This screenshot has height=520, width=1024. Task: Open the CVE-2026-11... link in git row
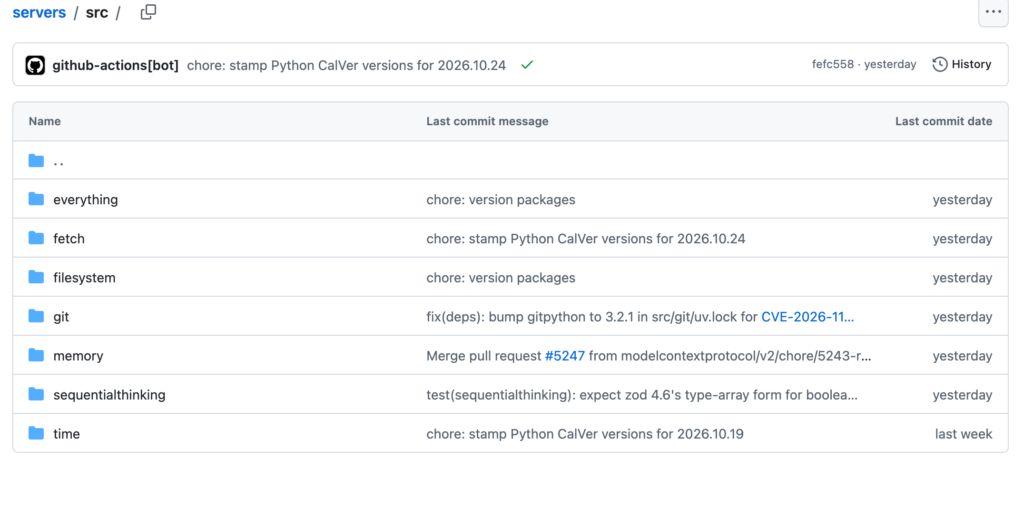807,317
